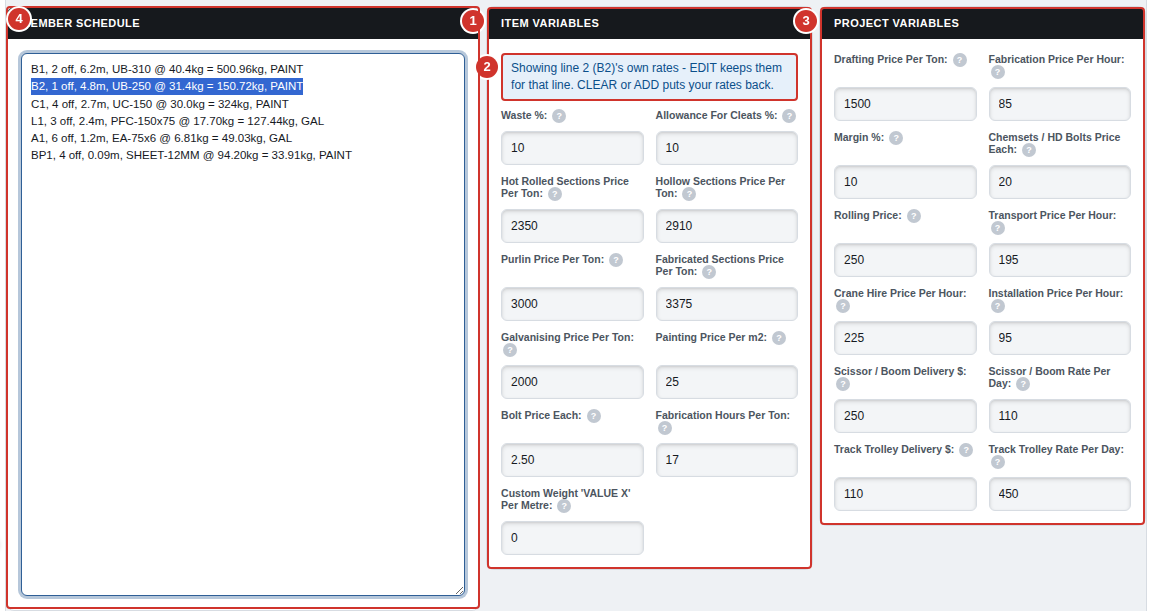
Task: Show Scissor / Boom Delivery $ help
Action: (x=843, y=384)
